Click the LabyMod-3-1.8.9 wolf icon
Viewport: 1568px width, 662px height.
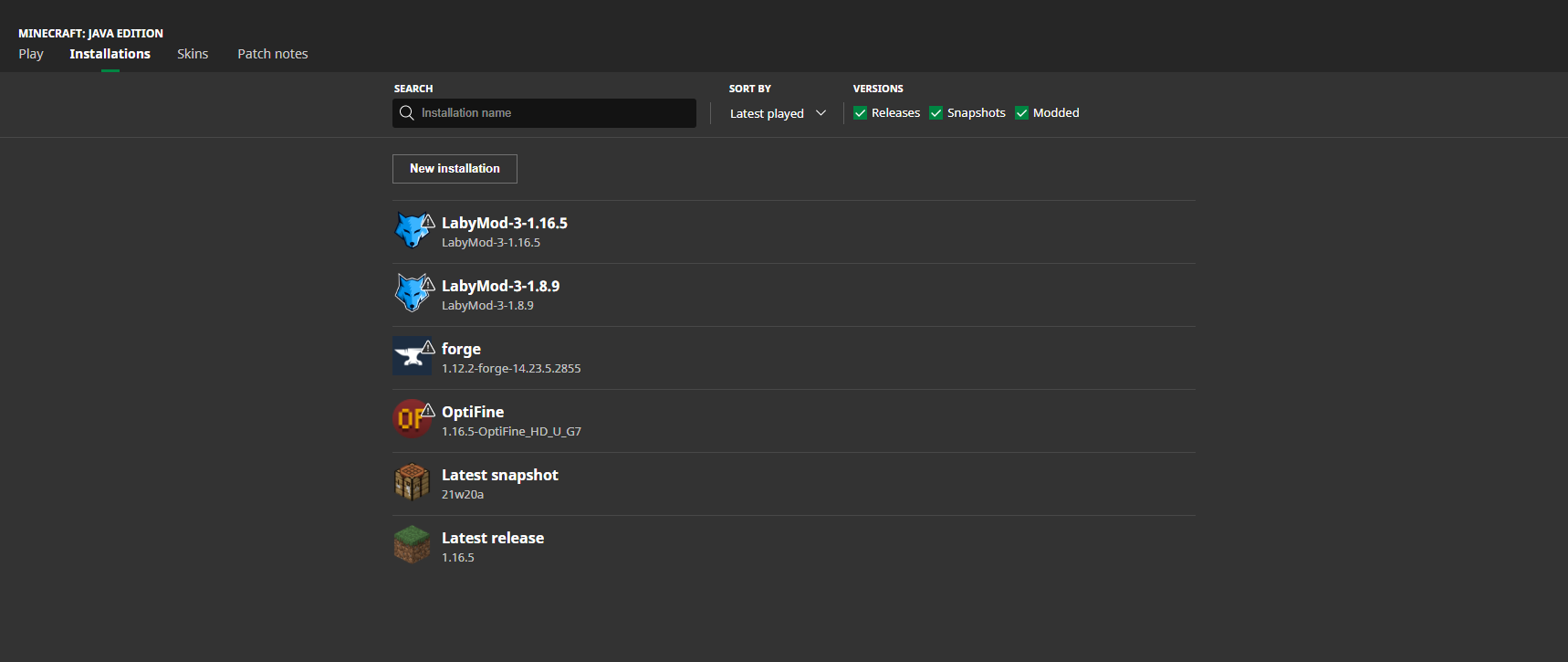coord(413,294)
